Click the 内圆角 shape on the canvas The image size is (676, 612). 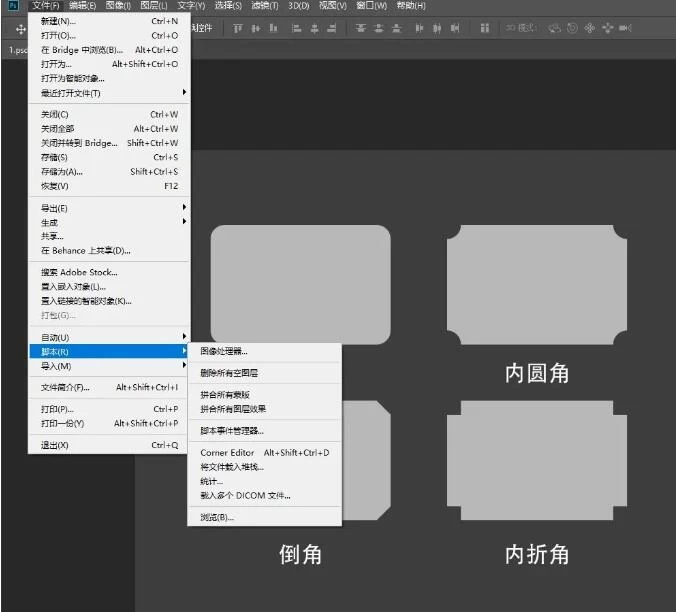tap(537, 285)
